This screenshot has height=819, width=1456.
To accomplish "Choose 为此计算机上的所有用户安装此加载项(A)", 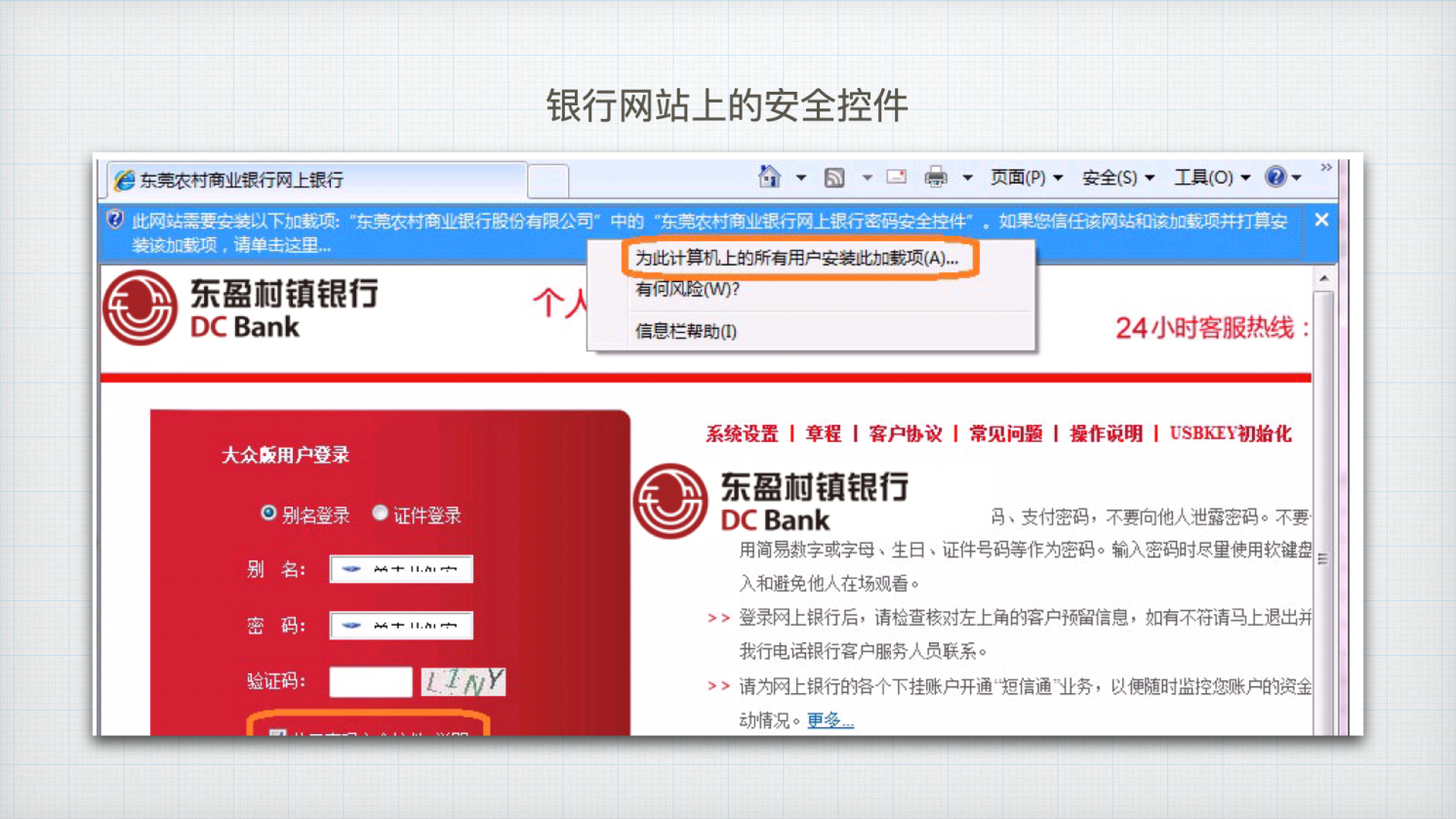I will pos(796,258).
